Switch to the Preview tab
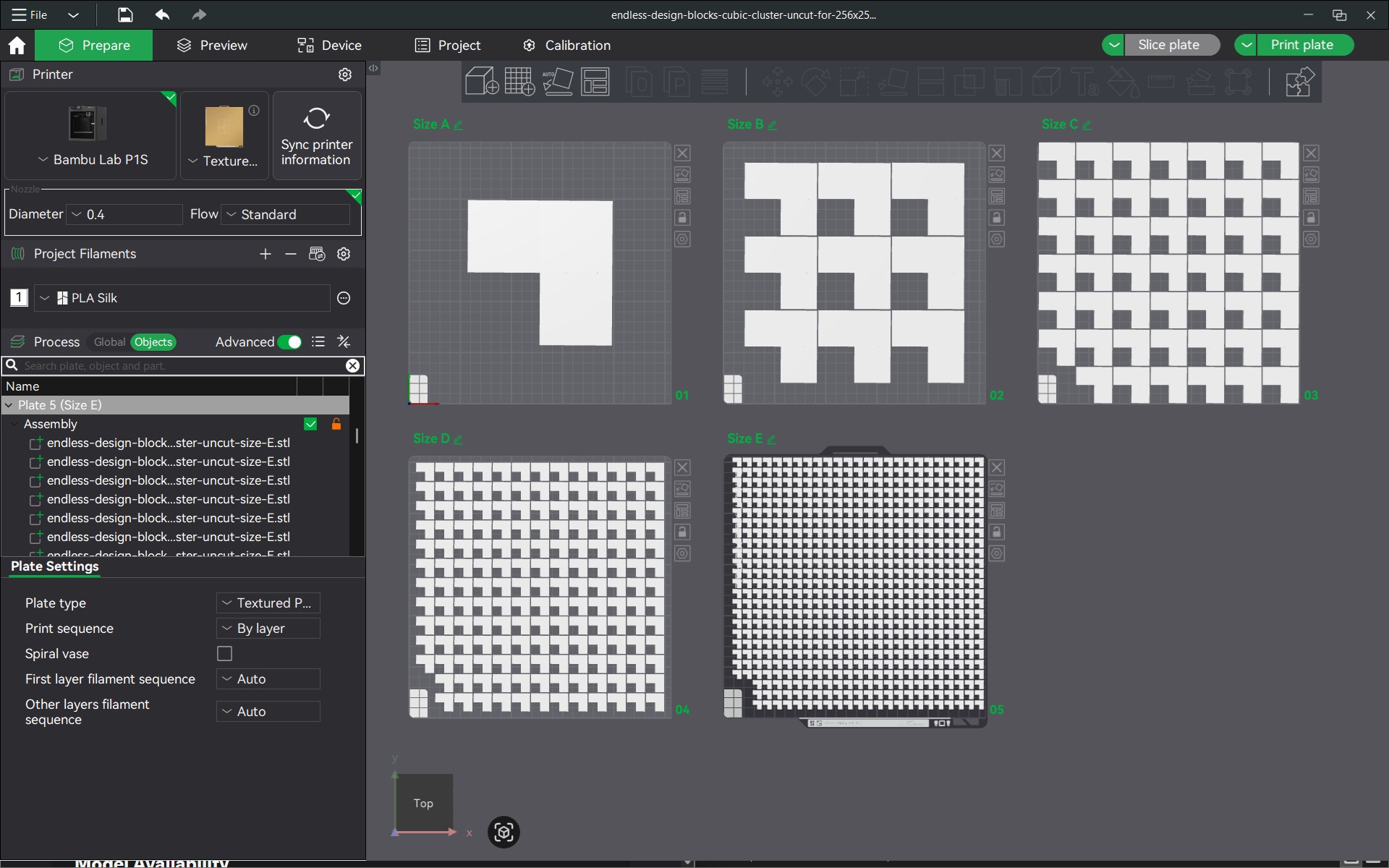Image resolution: width=1389 pixels, height=868 pixels. tap(212, 46)
